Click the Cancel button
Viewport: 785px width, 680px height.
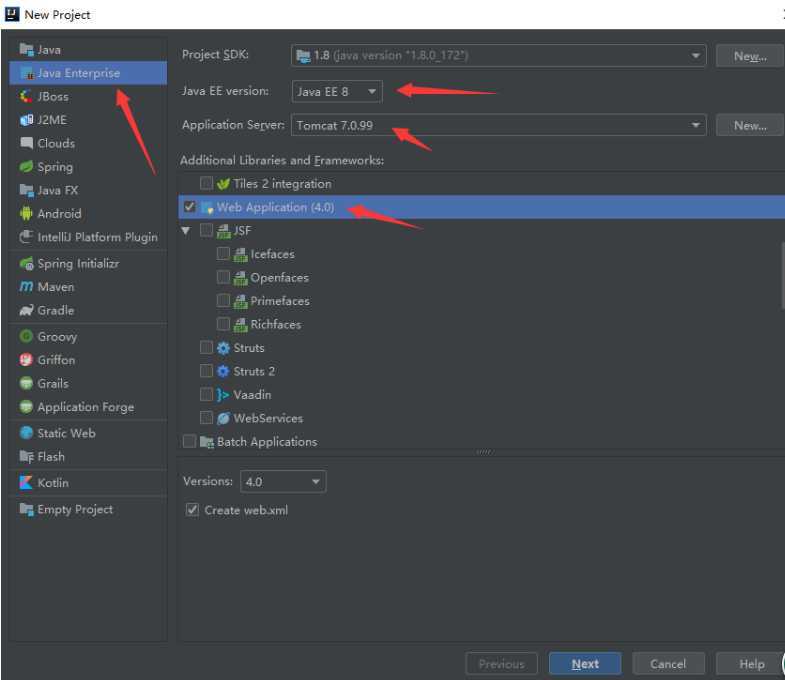click(668, 663)
